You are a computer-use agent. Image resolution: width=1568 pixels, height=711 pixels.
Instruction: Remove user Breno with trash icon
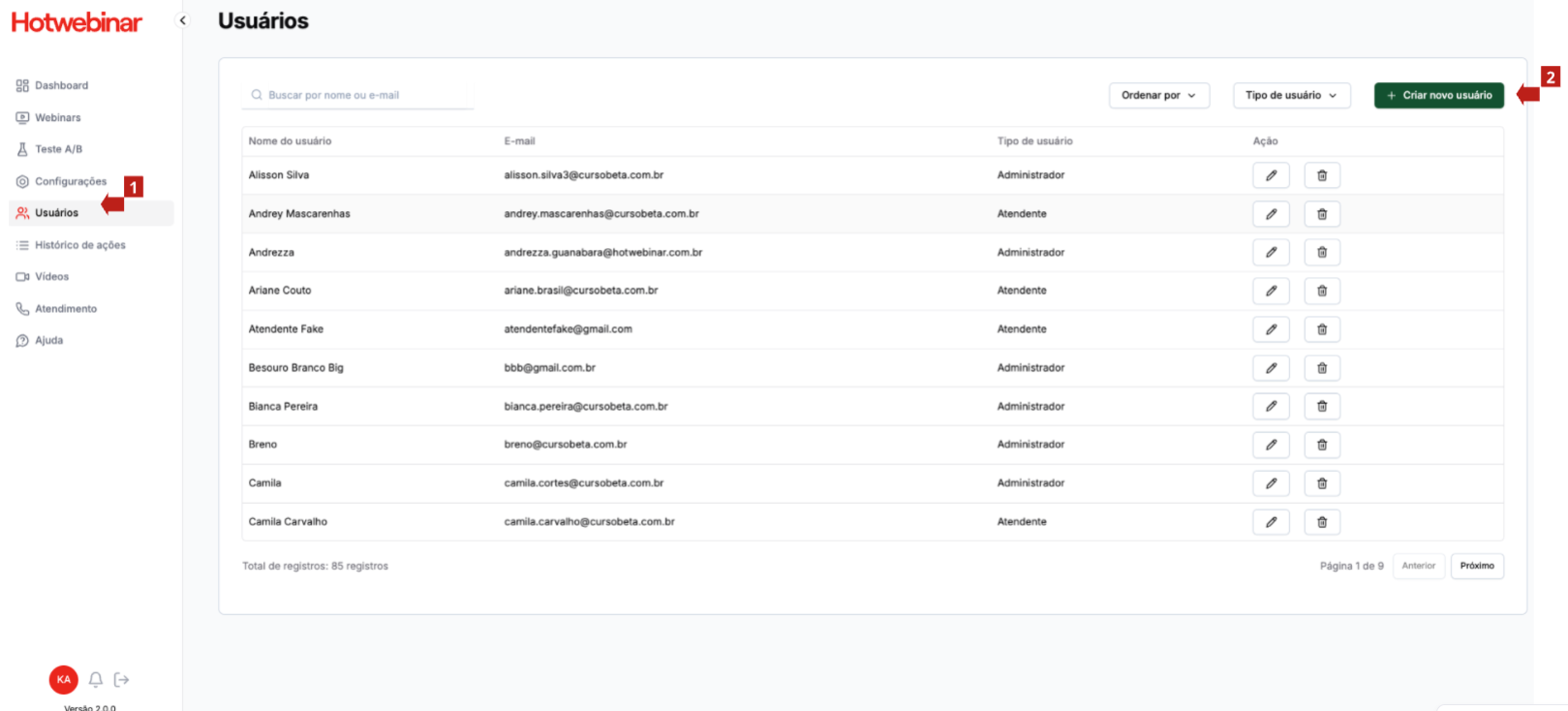1322,445
